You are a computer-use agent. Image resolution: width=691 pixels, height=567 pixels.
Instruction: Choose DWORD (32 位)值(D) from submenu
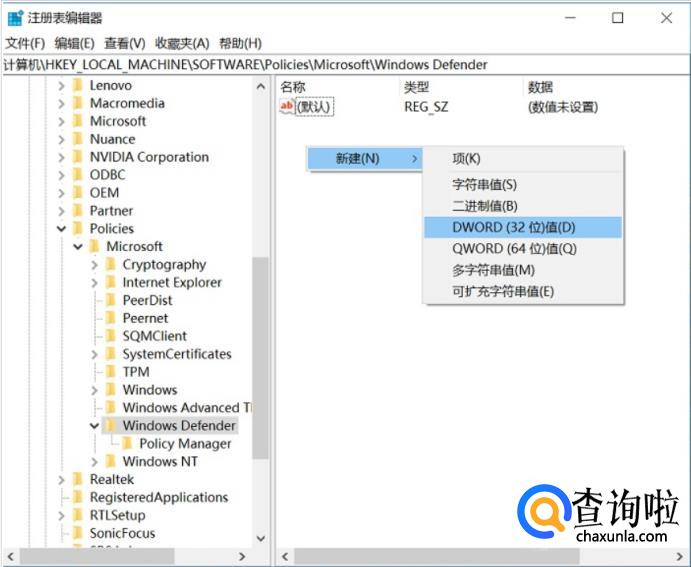click(x=513, y=227)
